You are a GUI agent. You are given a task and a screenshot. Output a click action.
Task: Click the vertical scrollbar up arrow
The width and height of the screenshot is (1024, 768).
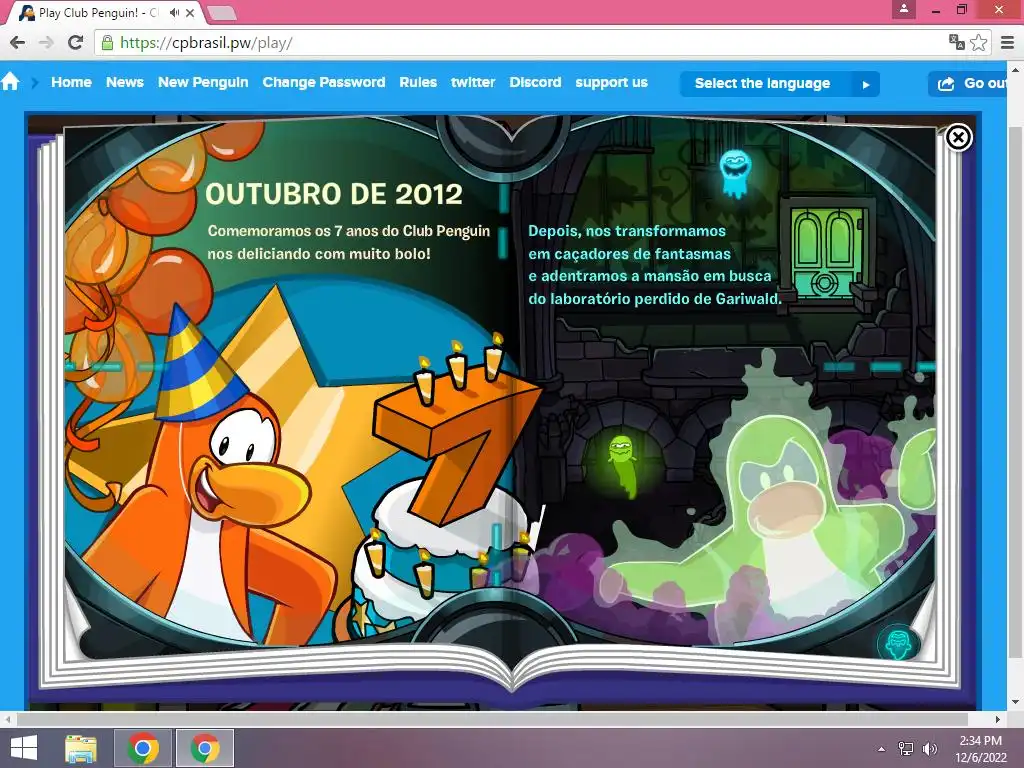click(x=1016, y=69)
